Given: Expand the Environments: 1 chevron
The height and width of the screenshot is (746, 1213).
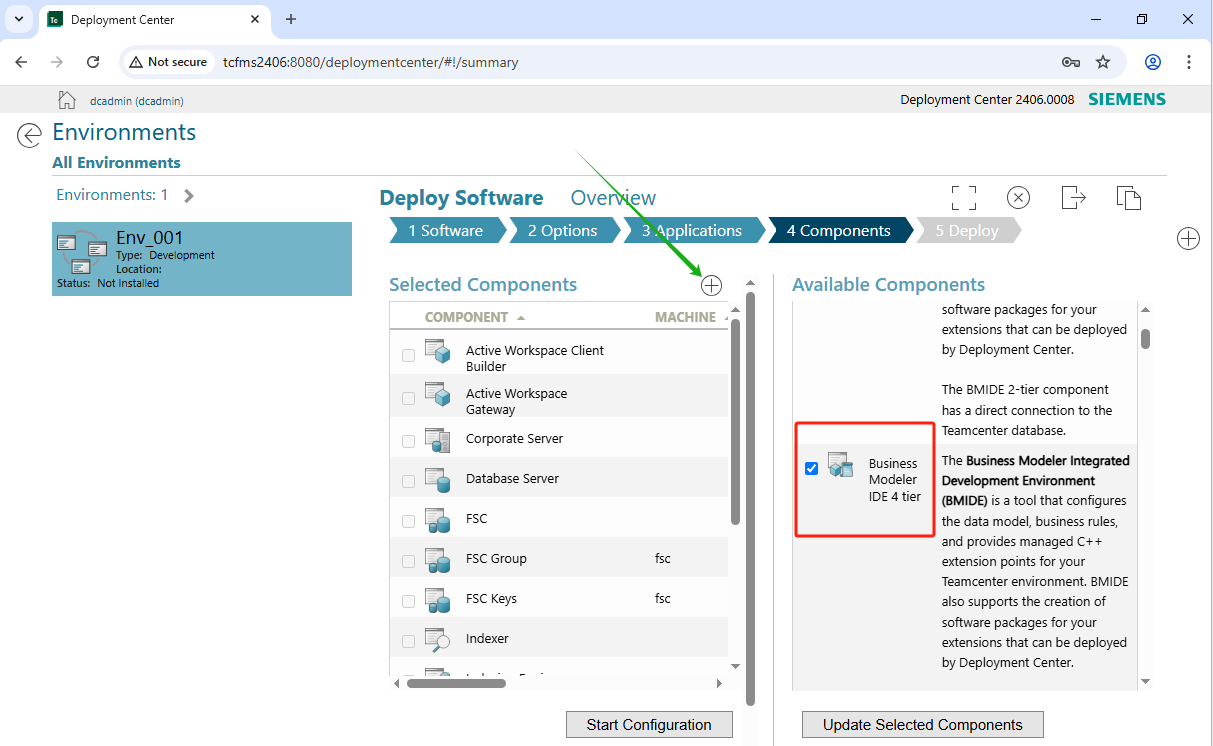Looking at the screenshot, I should pos(189,196).
